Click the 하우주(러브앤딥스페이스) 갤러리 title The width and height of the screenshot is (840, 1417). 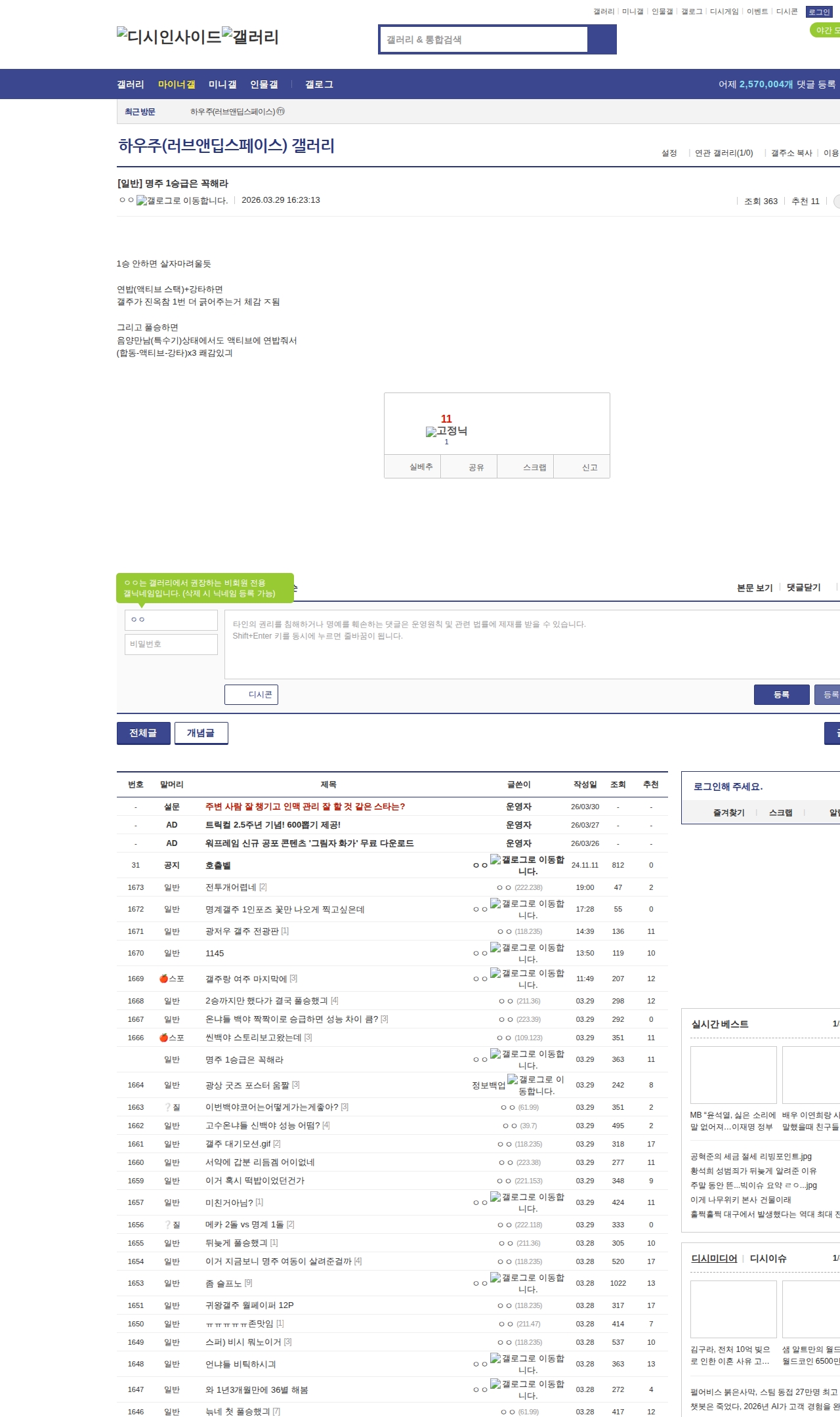[226, 145]
